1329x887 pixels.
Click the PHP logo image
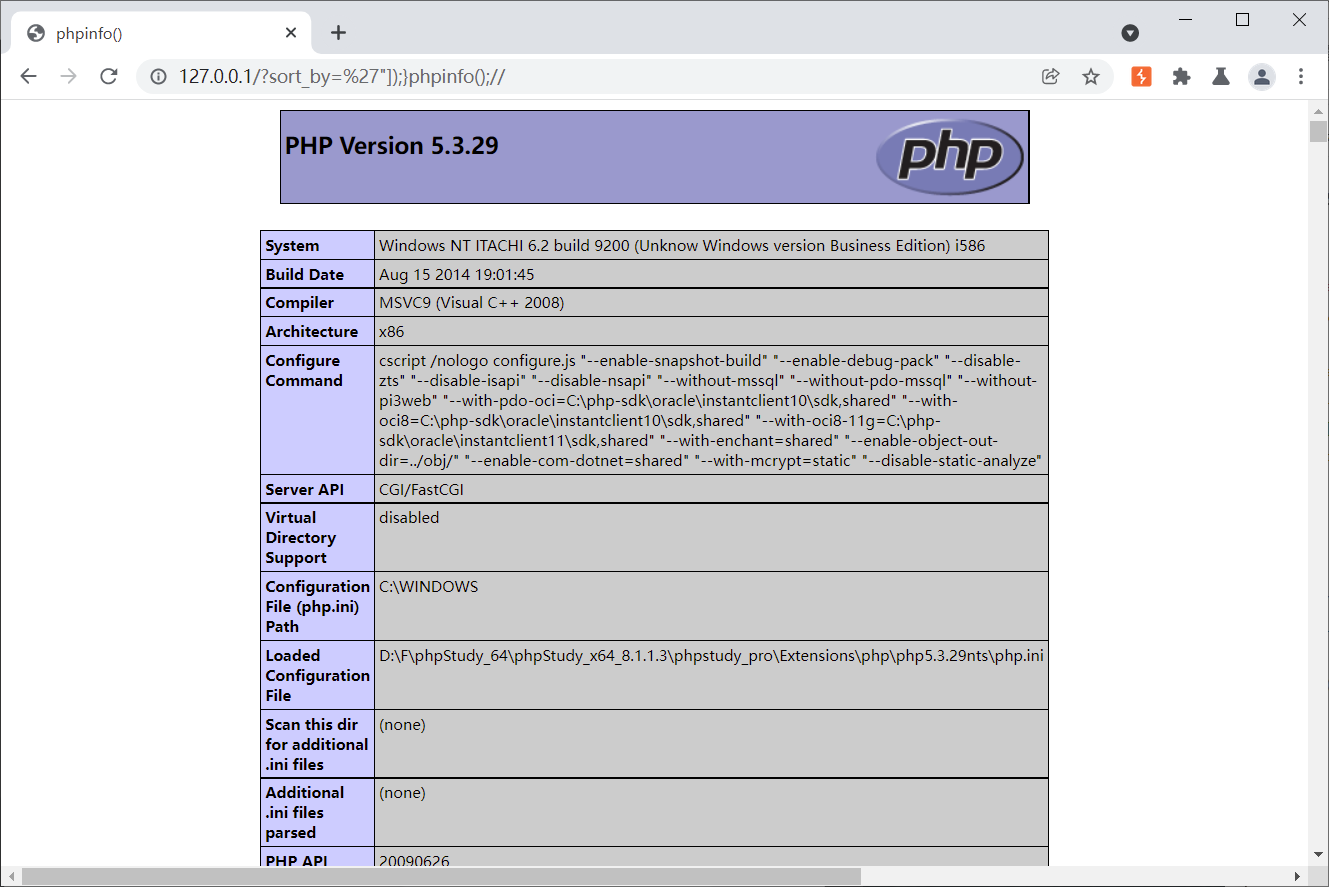click(949, 157)
